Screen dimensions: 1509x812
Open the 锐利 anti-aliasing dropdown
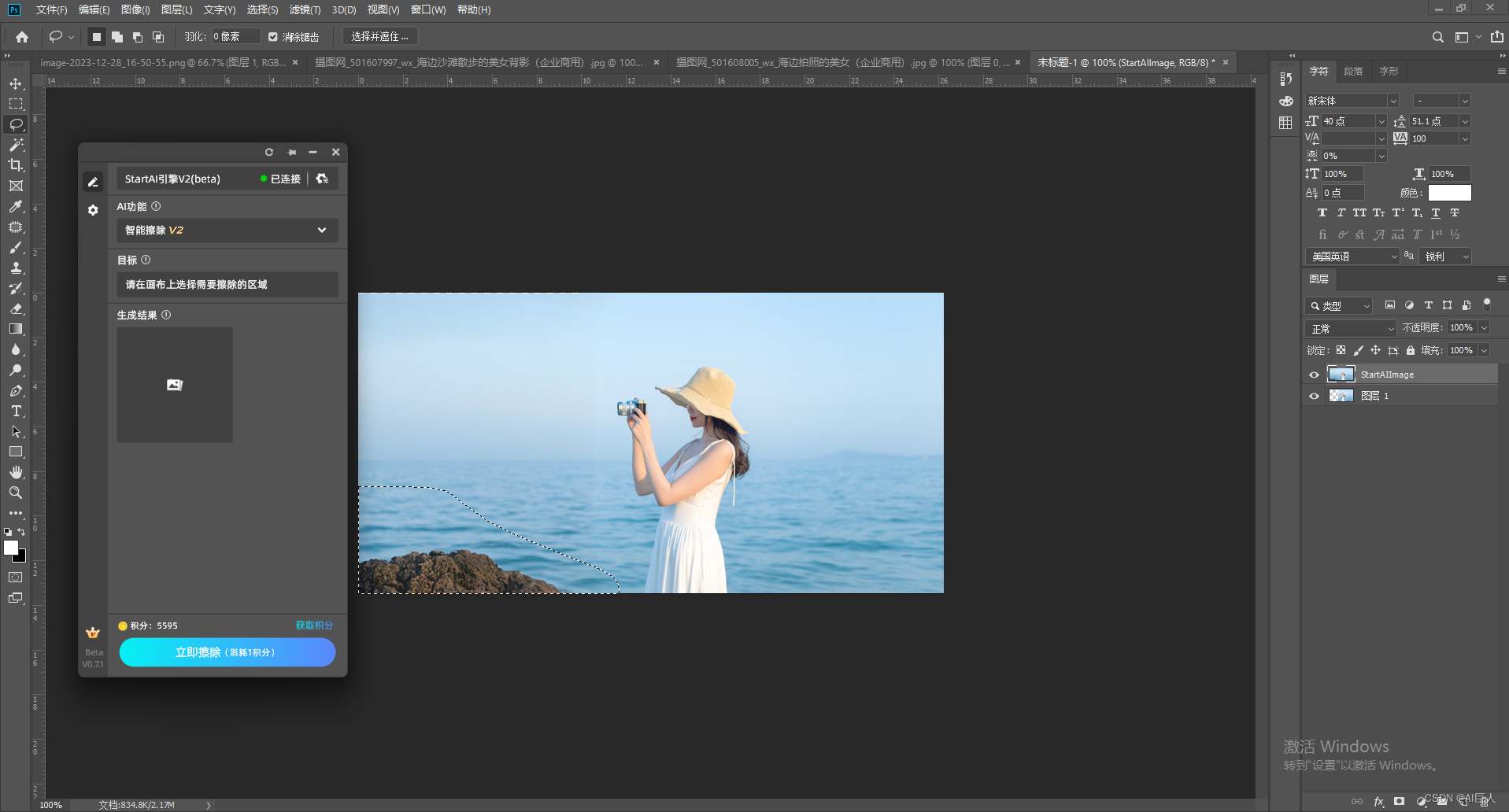coord(1446,257)
